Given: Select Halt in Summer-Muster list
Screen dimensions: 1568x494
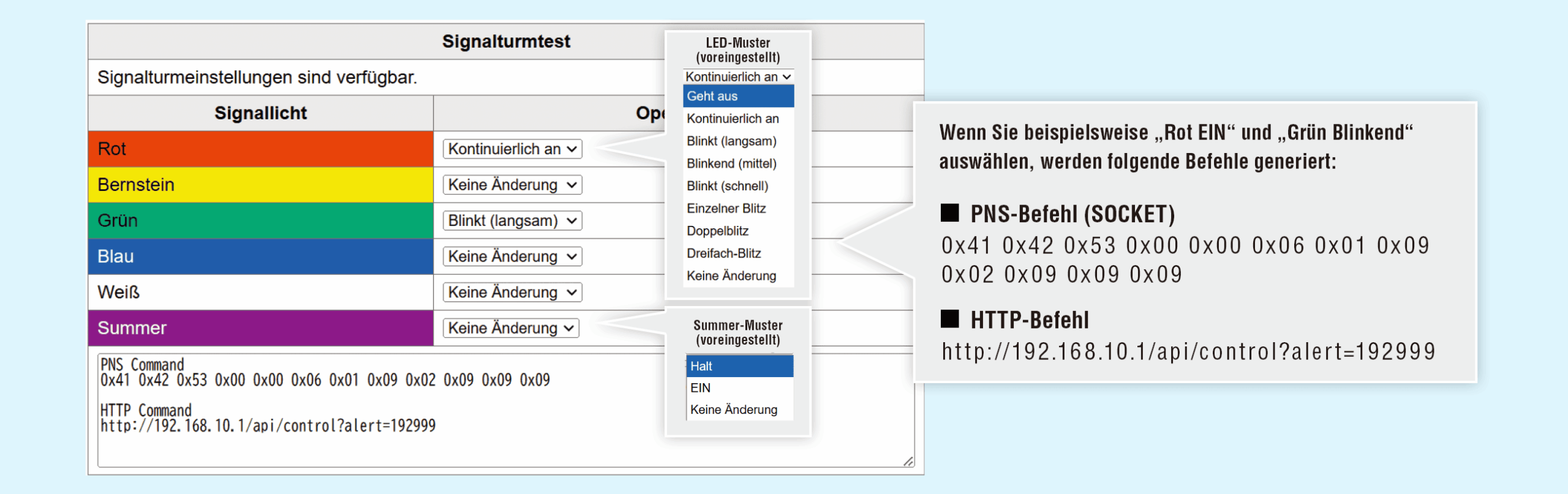Looking at the screenshot, I should [x=739, y=366].
